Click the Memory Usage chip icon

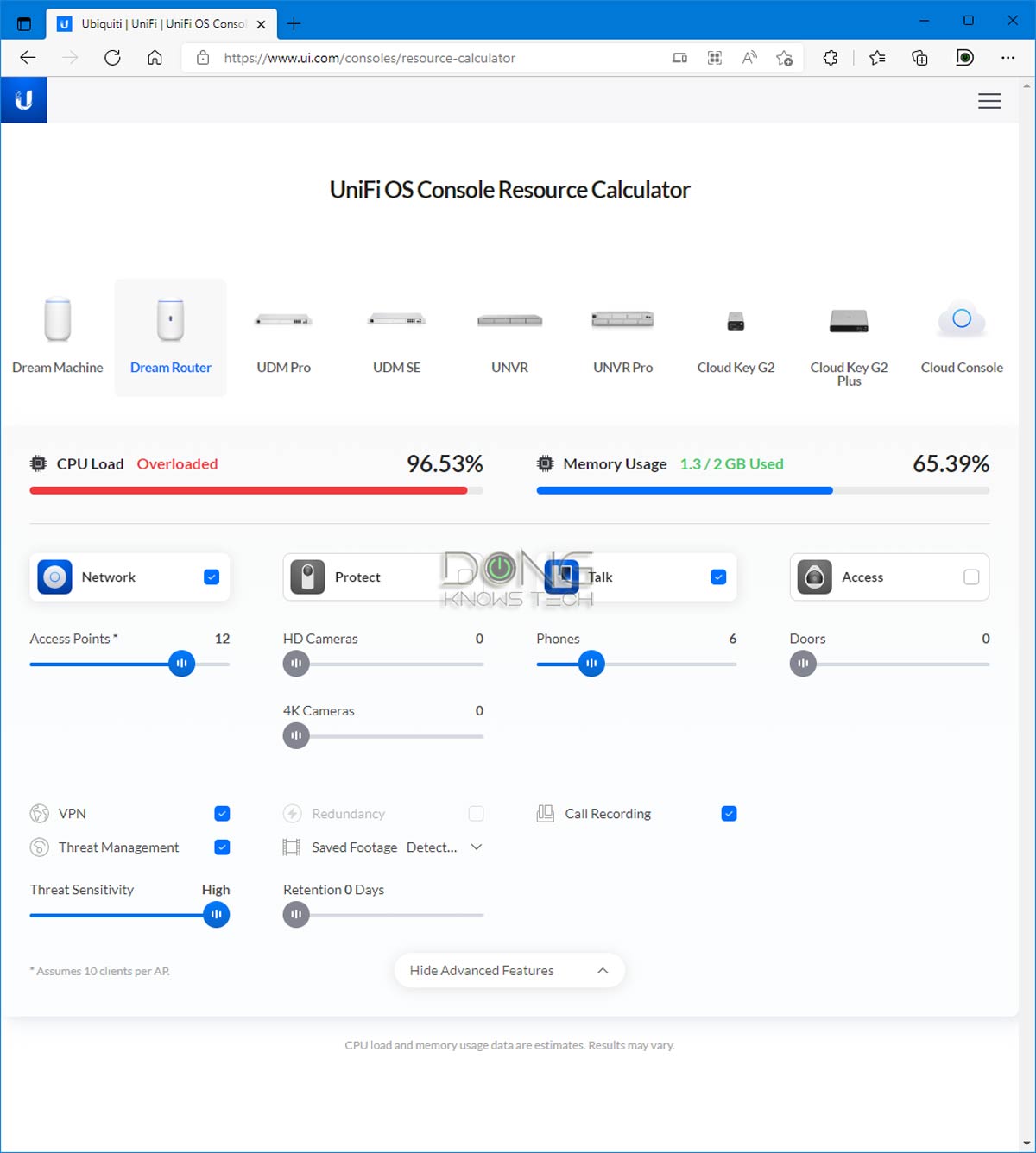(545, 463)
